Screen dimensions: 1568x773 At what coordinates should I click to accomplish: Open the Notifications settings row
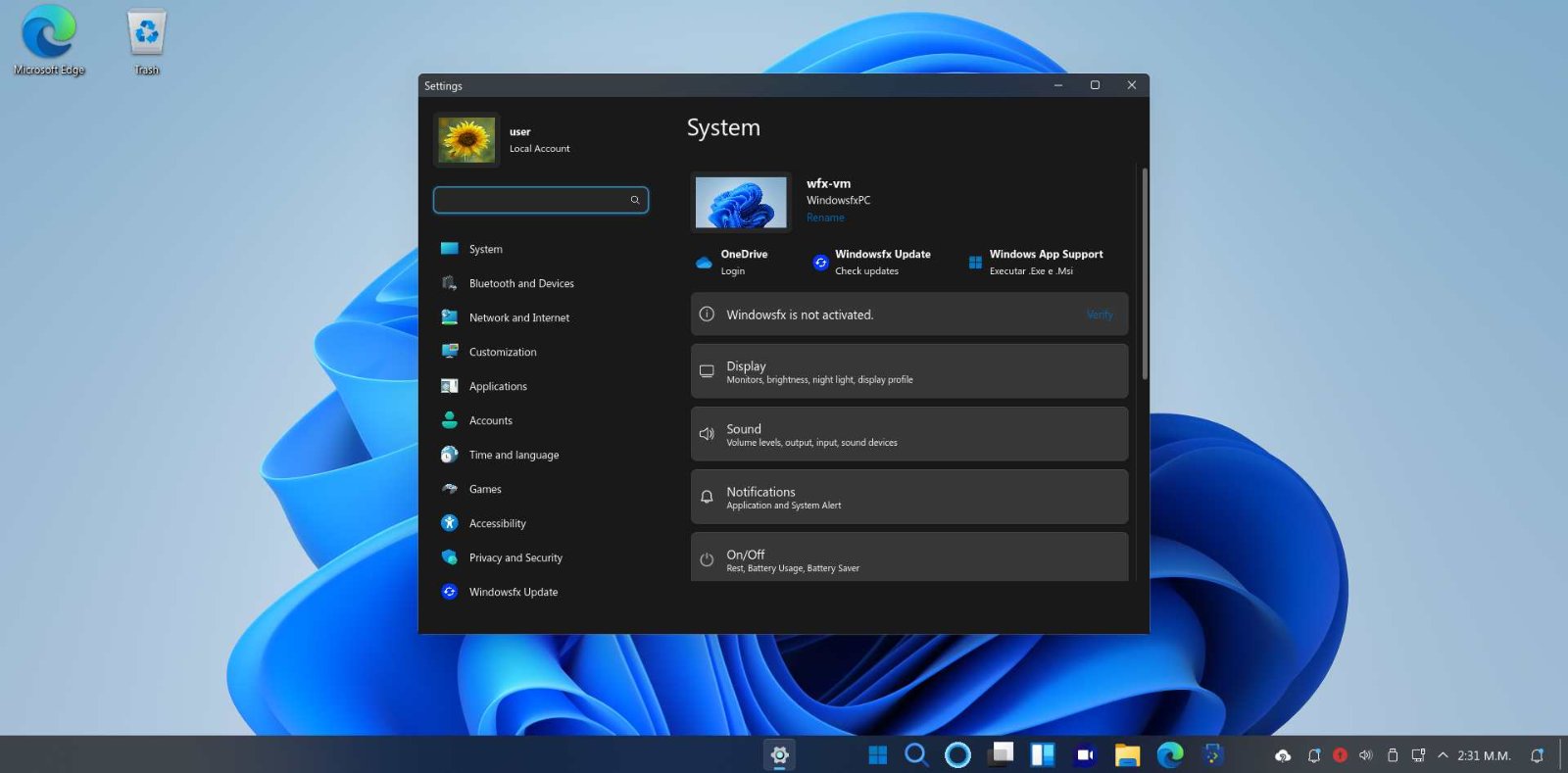pos(909,497)
